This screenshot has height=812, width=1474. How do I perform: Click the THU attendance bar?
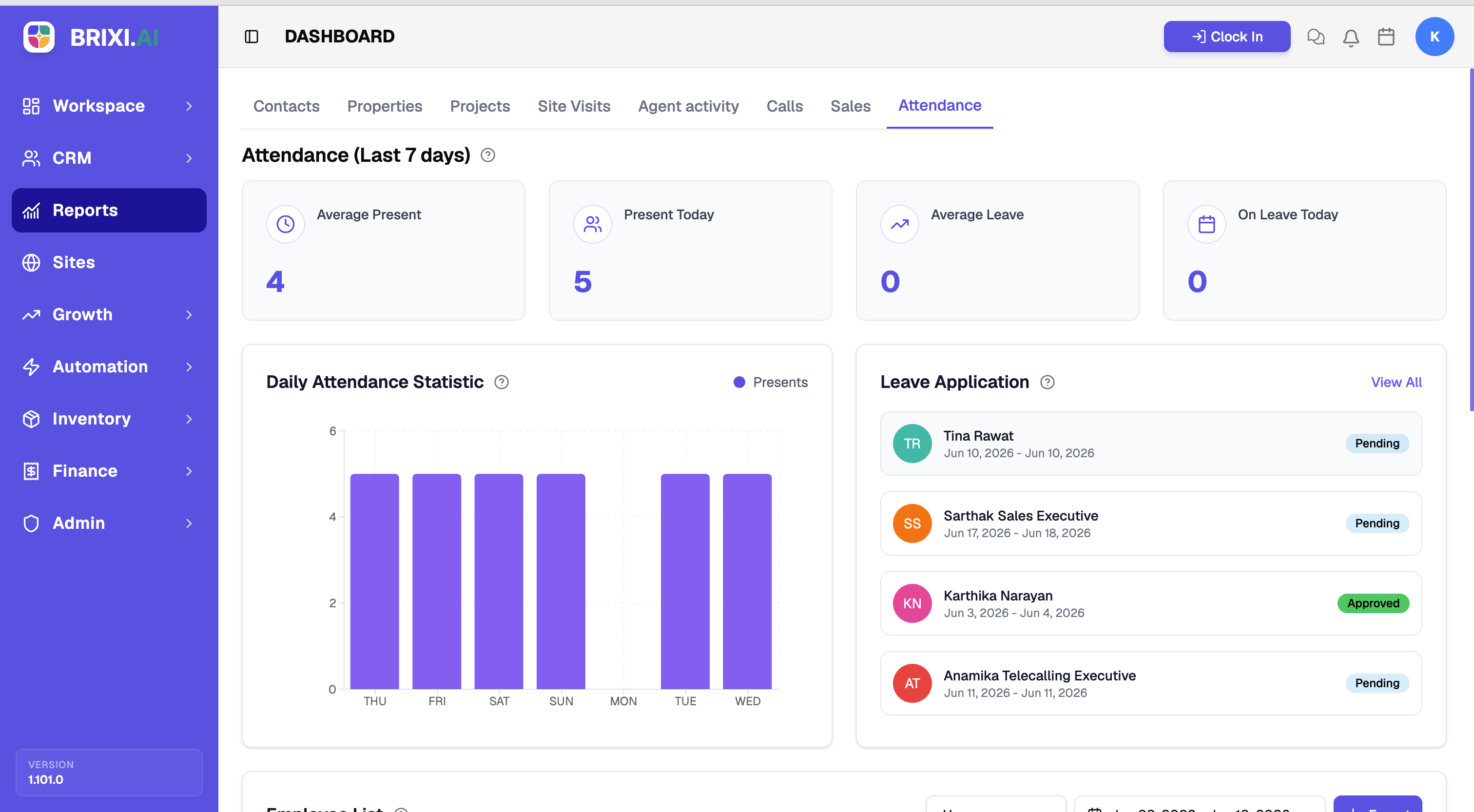pyautogui.click(x=375, y=581)
